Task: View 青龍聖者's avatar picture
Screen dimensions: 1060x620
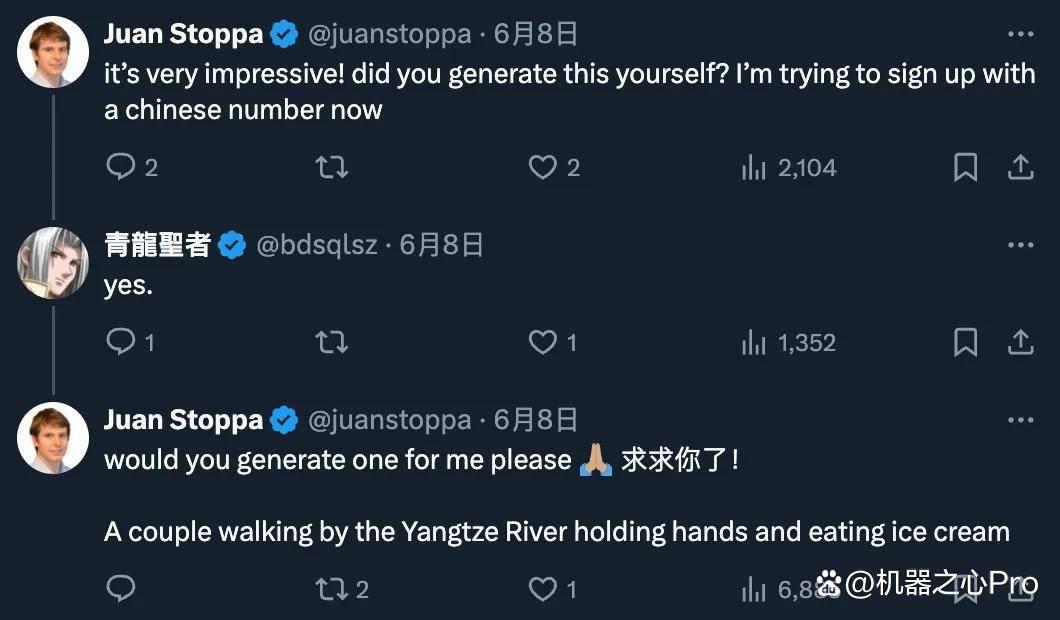Action: (53, 263)
